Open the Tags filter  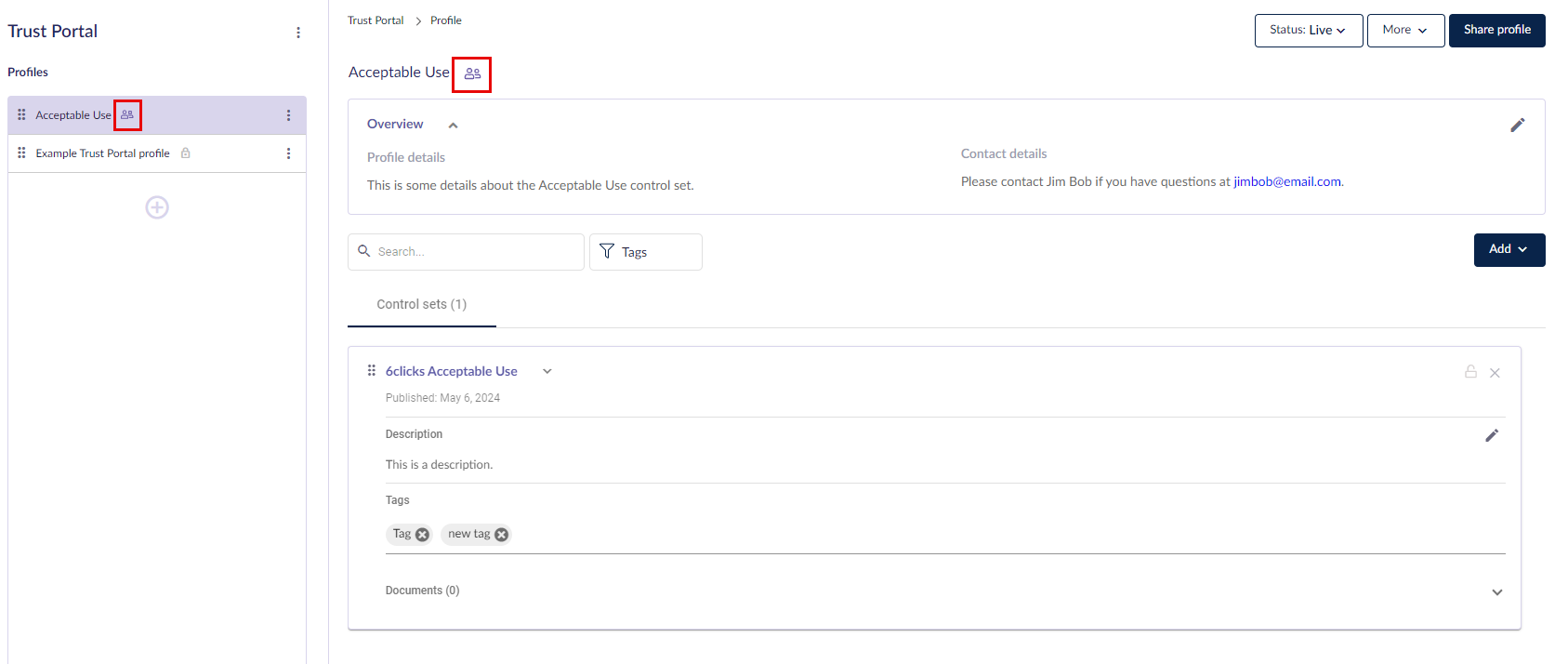[x=646, y=252]
